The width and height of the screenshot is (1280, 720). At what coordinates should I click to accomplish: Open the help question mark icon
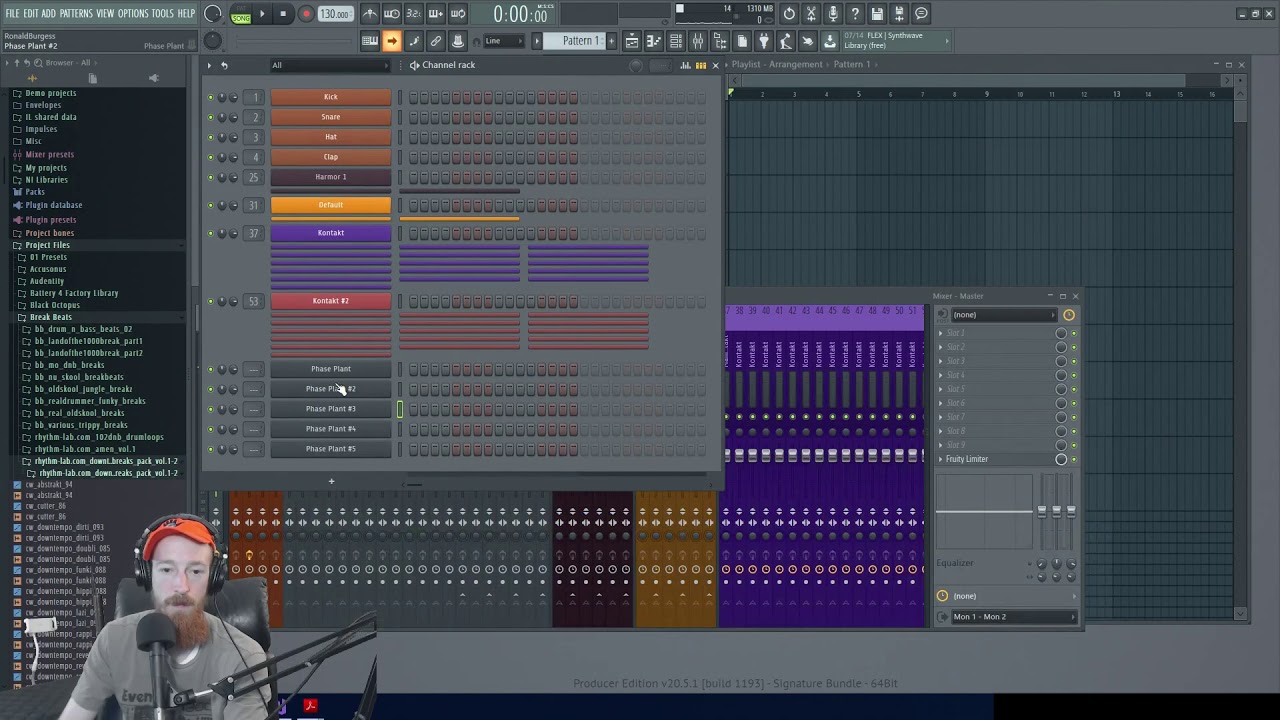pos(855,14)
